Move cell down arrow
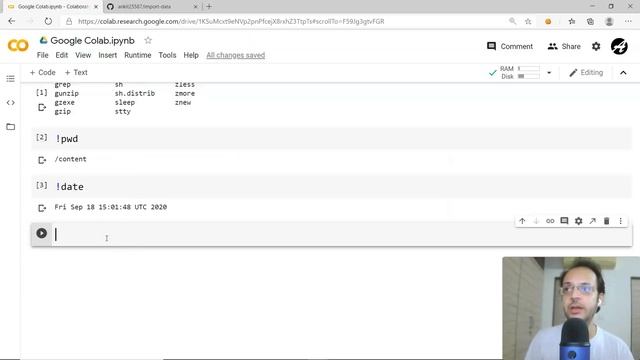 536,221
